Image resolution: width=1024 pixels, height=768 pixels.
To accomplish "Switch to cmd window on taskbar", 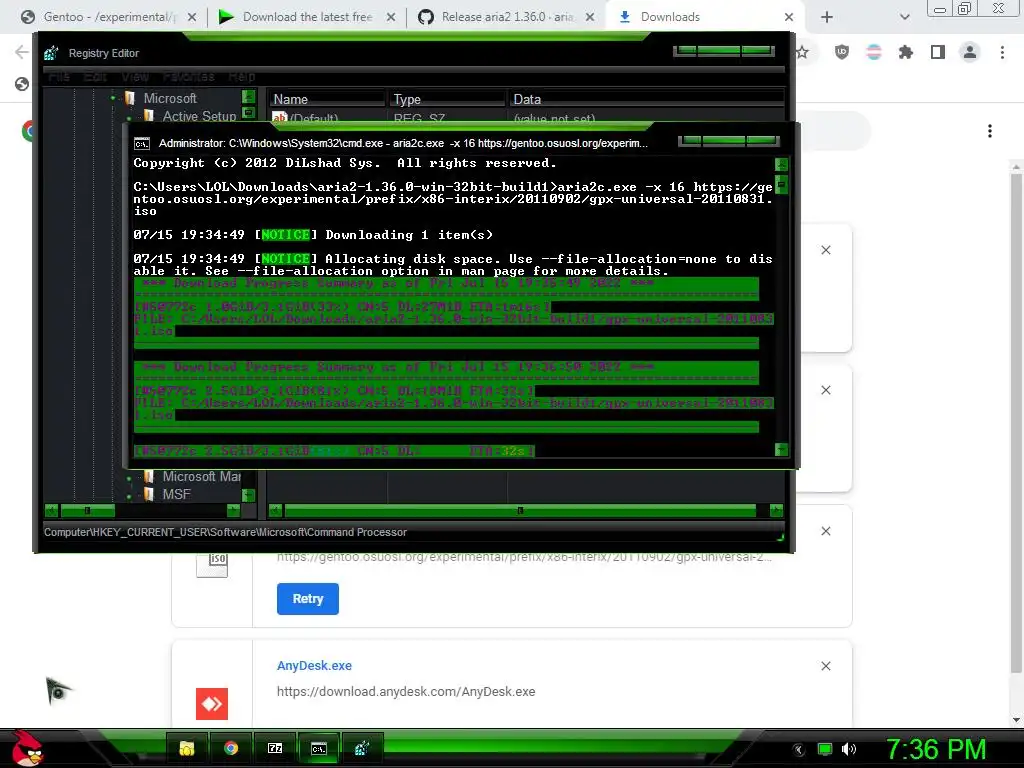I will (319, 748).
